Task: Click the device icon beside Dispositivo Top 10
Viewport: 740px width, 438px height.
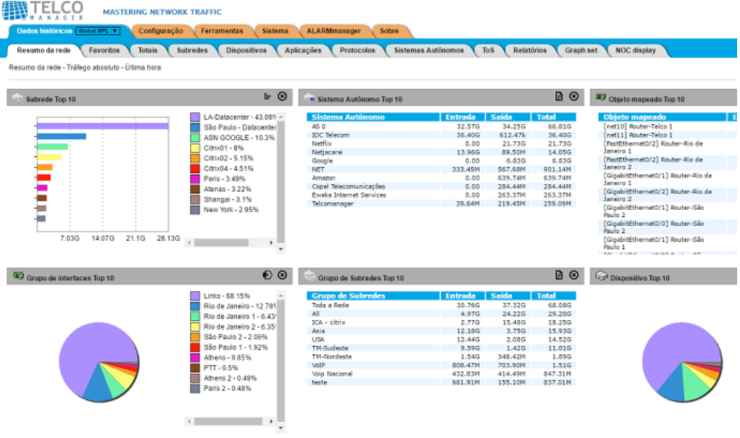Action: click(x=601, y=276)
